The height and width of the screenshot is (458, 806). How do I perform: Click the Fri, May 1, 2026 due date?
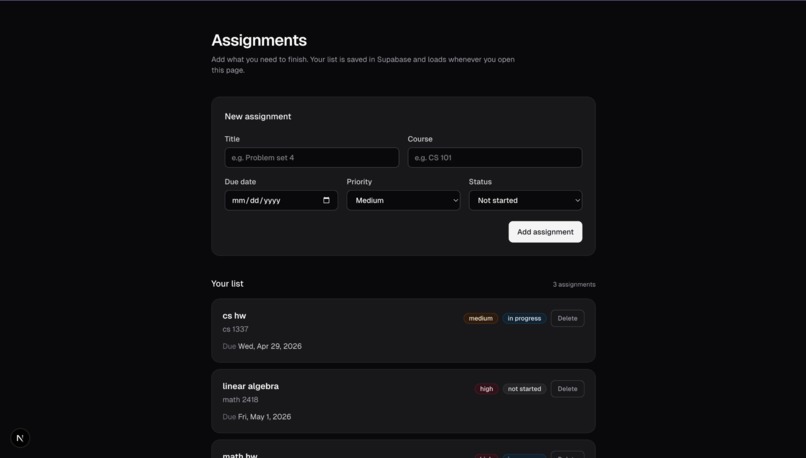click(264, 416)
